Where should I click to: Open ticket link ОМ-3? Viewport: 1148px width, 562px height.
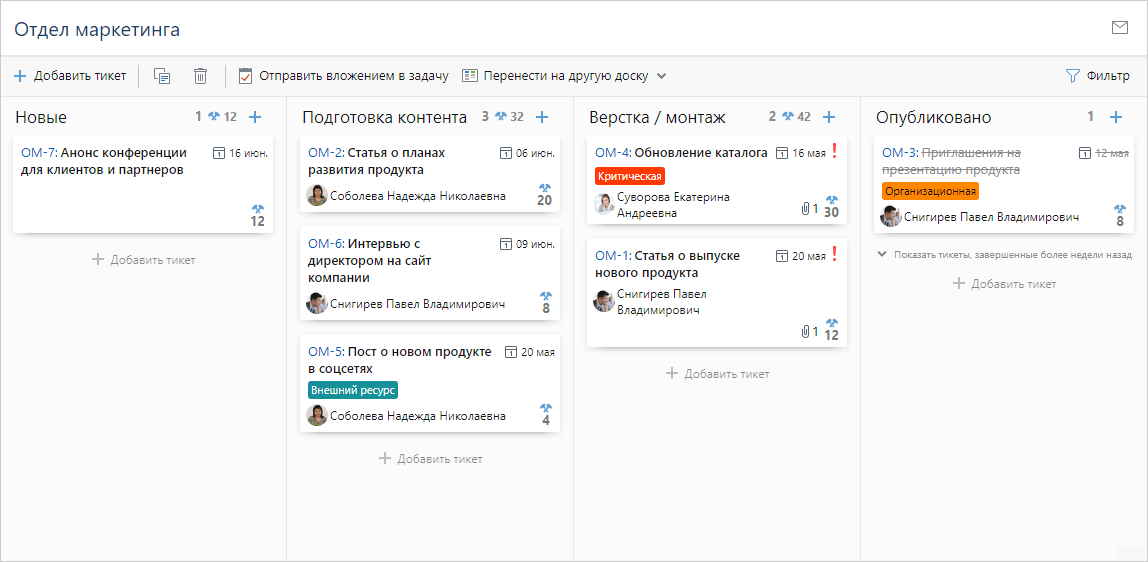tap(899, 153)
